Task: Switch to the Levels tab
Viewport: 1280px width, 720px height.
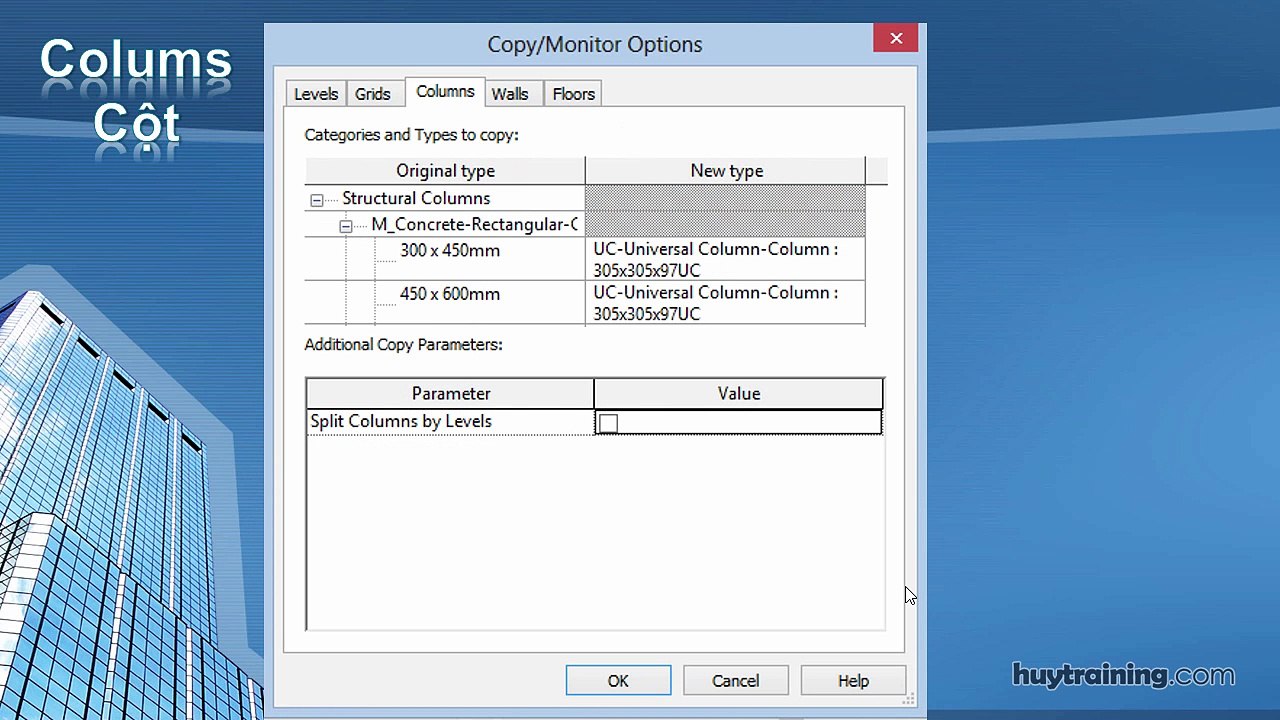Action: [x=316, y=94]
